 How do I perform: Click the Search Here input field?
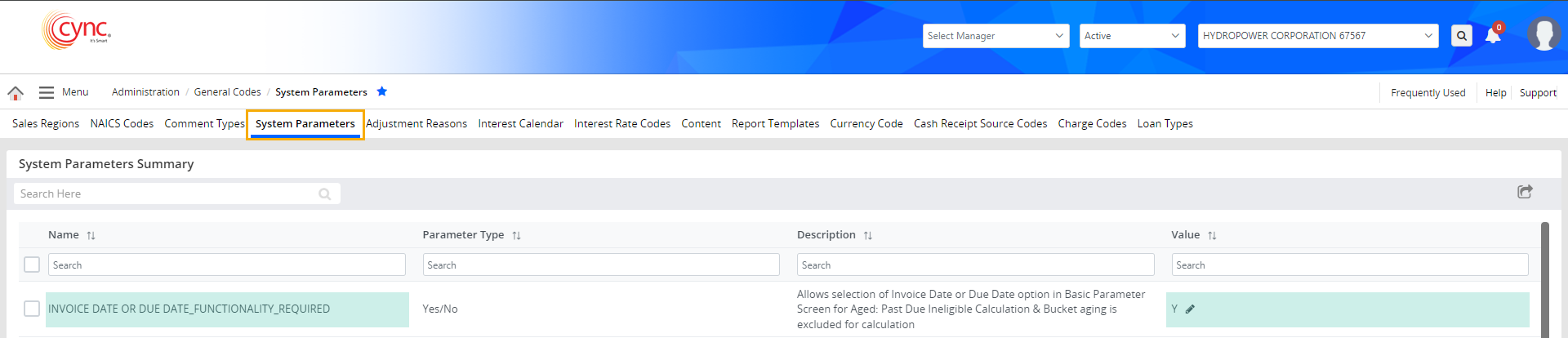(x=167, y=193)
